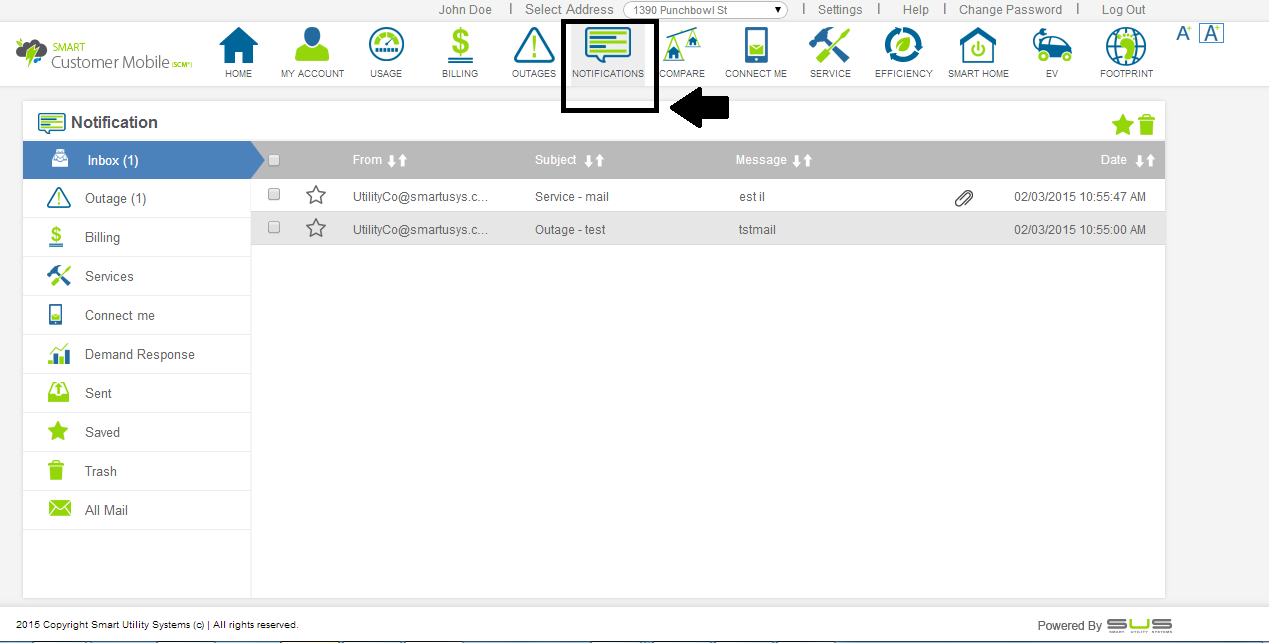The image size is (1269, 643).
Task: Star the Outage - test message
Action: [316, 228]
